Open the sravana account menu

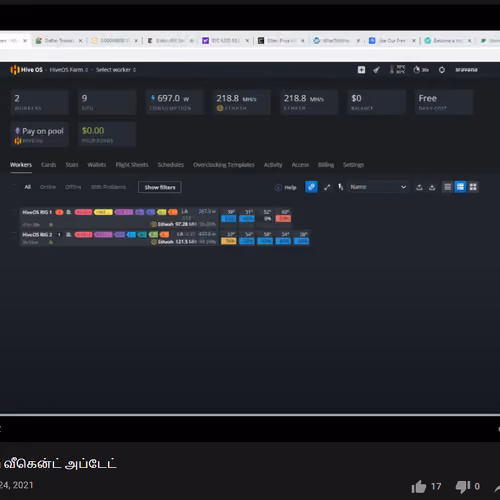[x=466, y=70]
